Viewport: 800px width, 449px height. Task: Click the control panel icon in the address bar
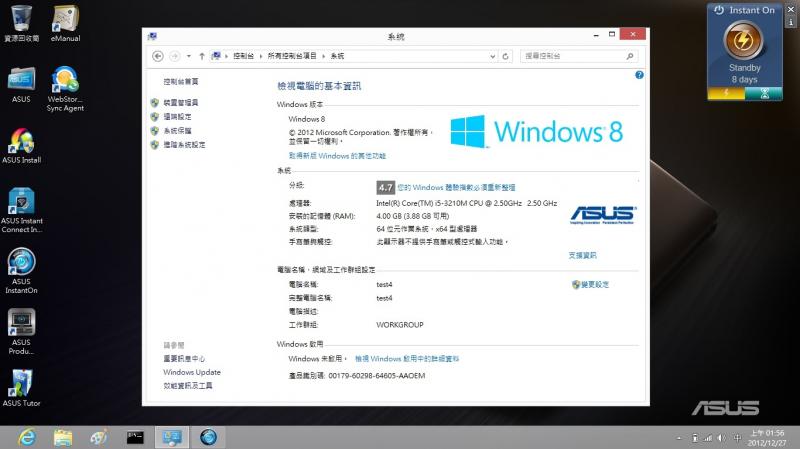(x=216, y=56)
